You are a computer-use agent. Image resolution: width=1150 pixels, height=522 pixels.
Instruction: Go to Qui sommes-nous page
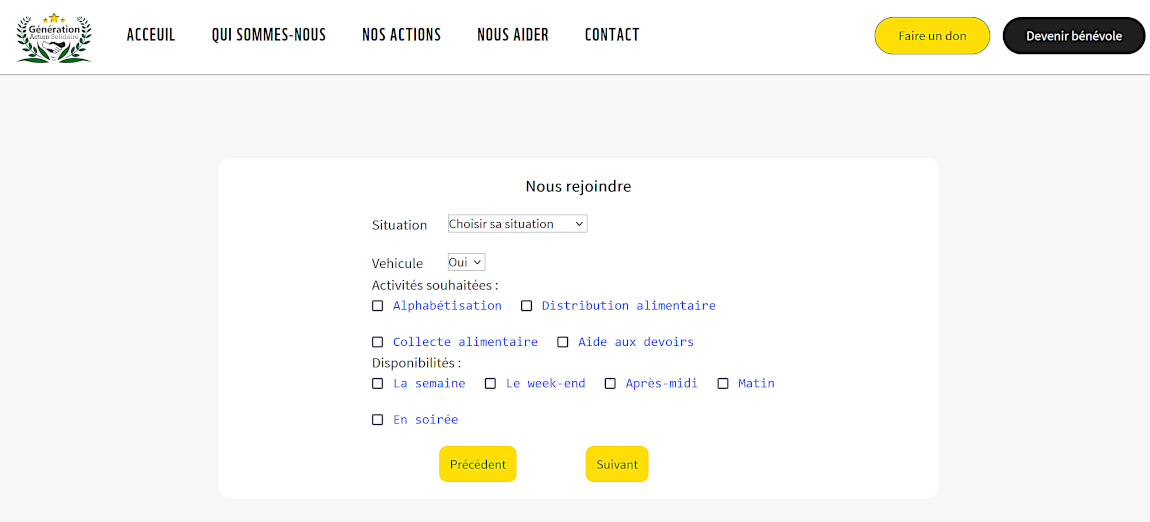click(x=268, y=35)
